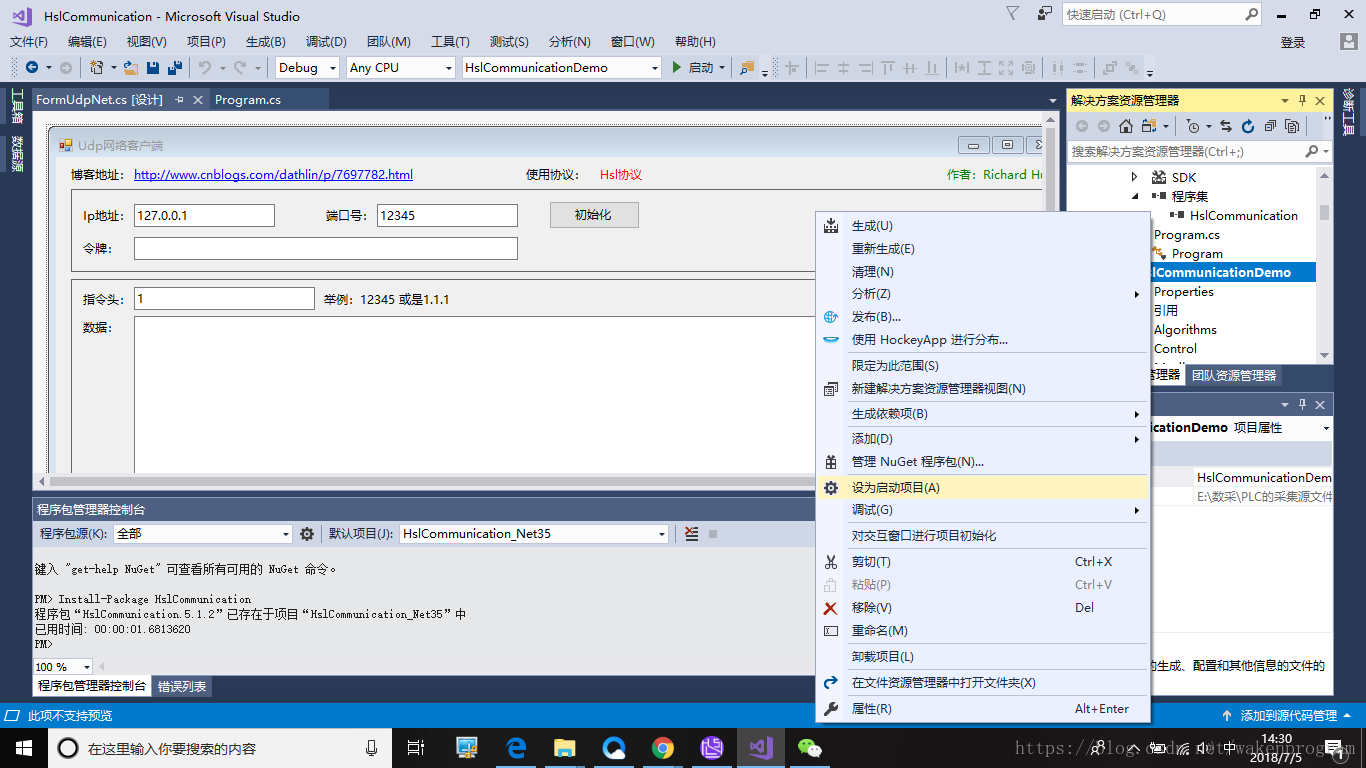Viewport: 1366px width, 768px height.
Task: Open the package source dropdown
Action: tap(286, 534)
